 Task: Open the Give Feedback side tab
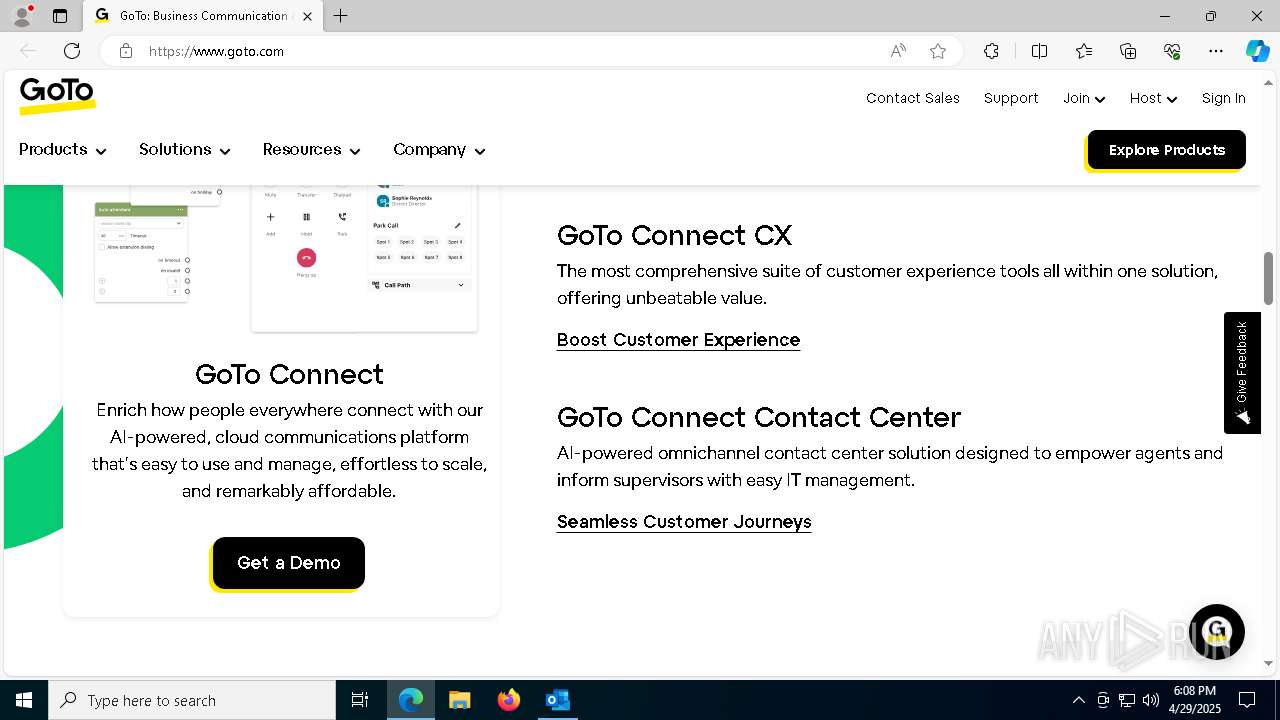click(x=1242, y=373)
